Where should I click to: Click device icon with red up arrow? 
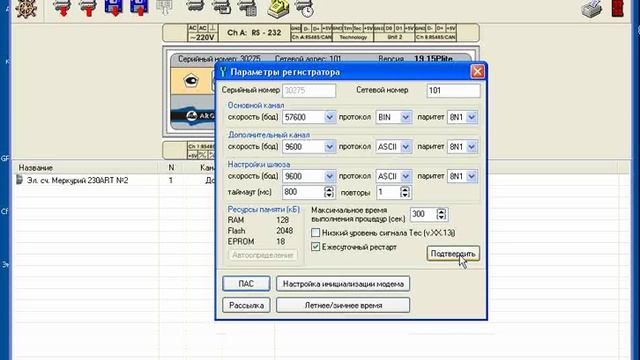(x=87, y=8)
